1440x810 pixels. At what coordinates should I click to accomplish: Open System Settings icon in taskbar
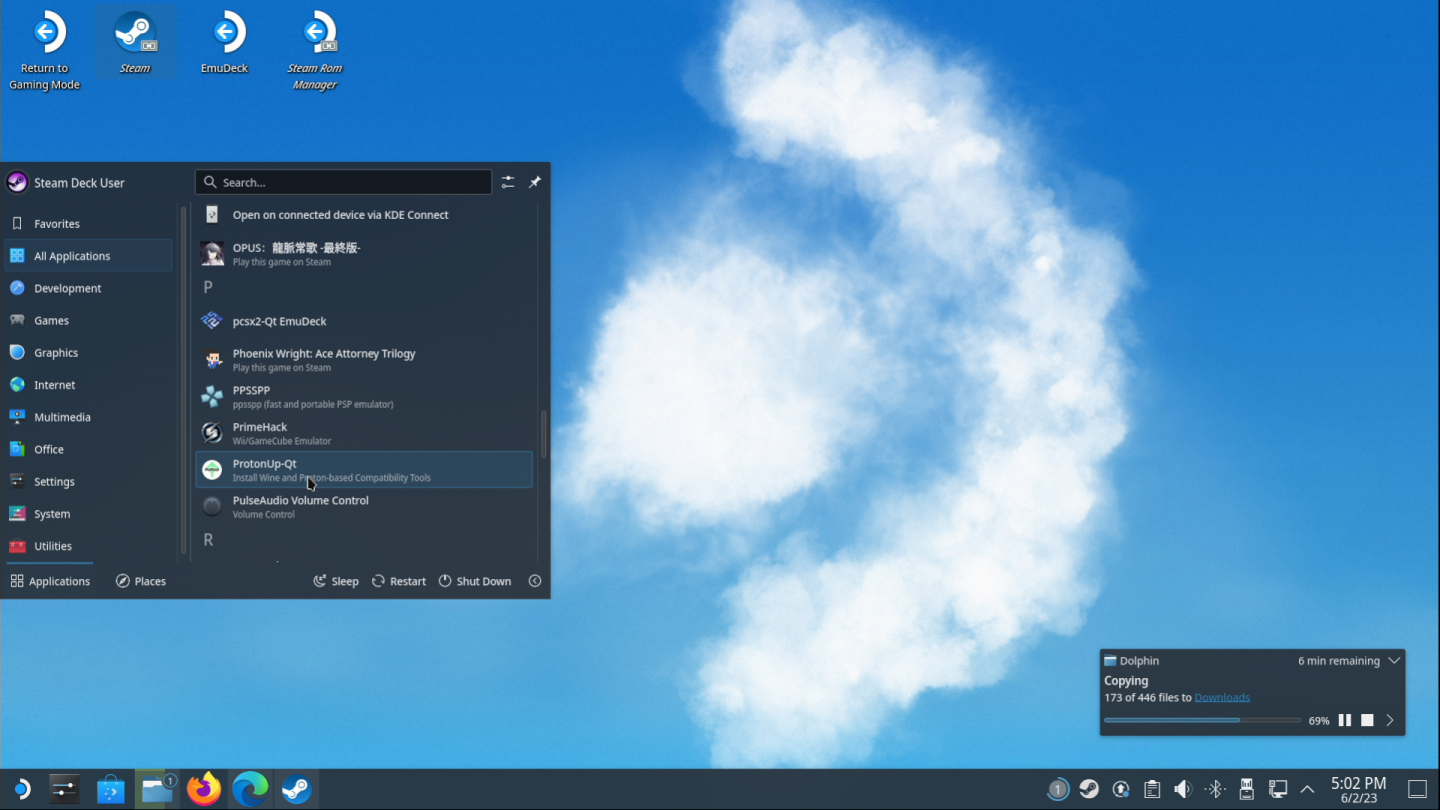point(64,790)
